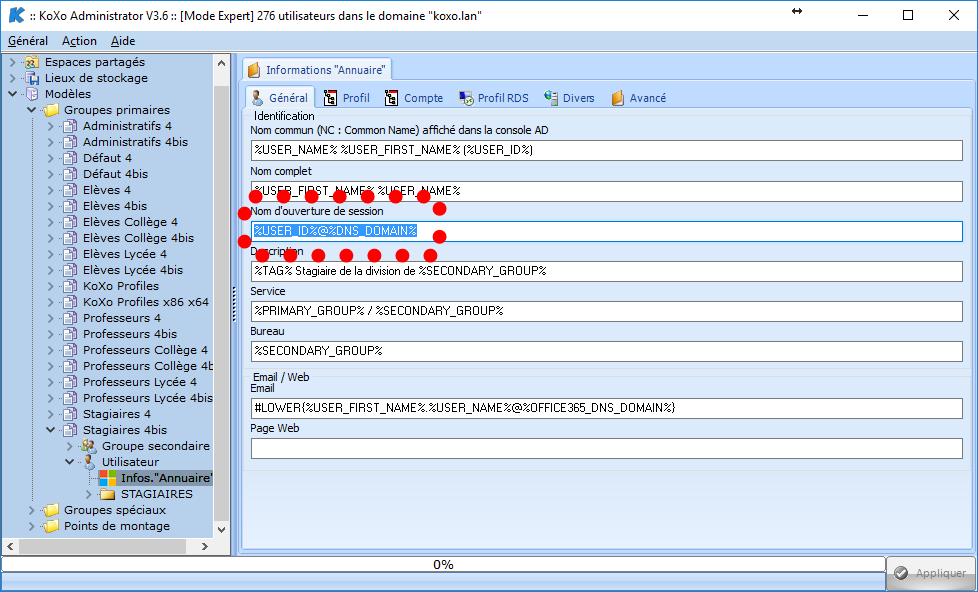Viewport: 978px width, 592px height.
Task: Expand the Espaces partagés node
Action: 12,62
